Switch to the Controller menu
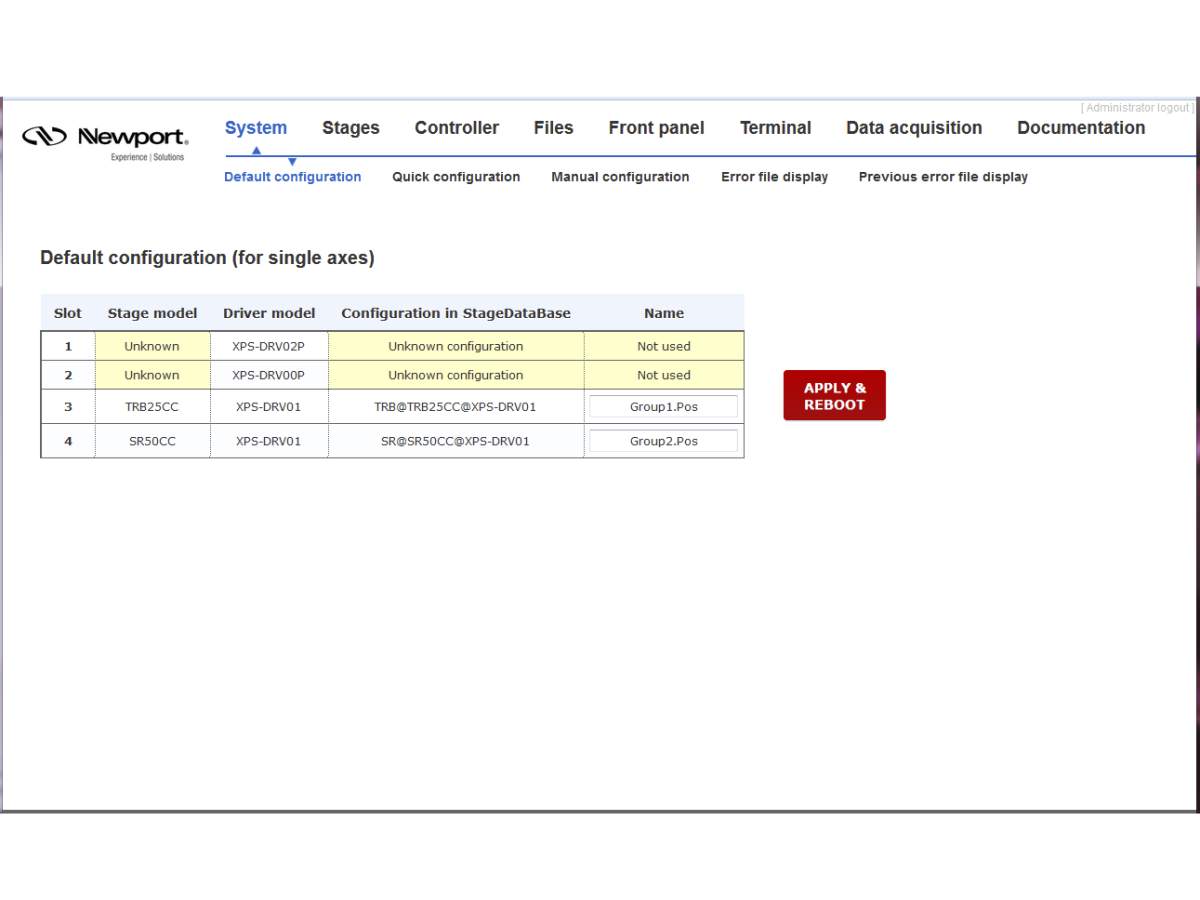Image resolution: width=1200 pixels, height=900 pixels. 457,128
